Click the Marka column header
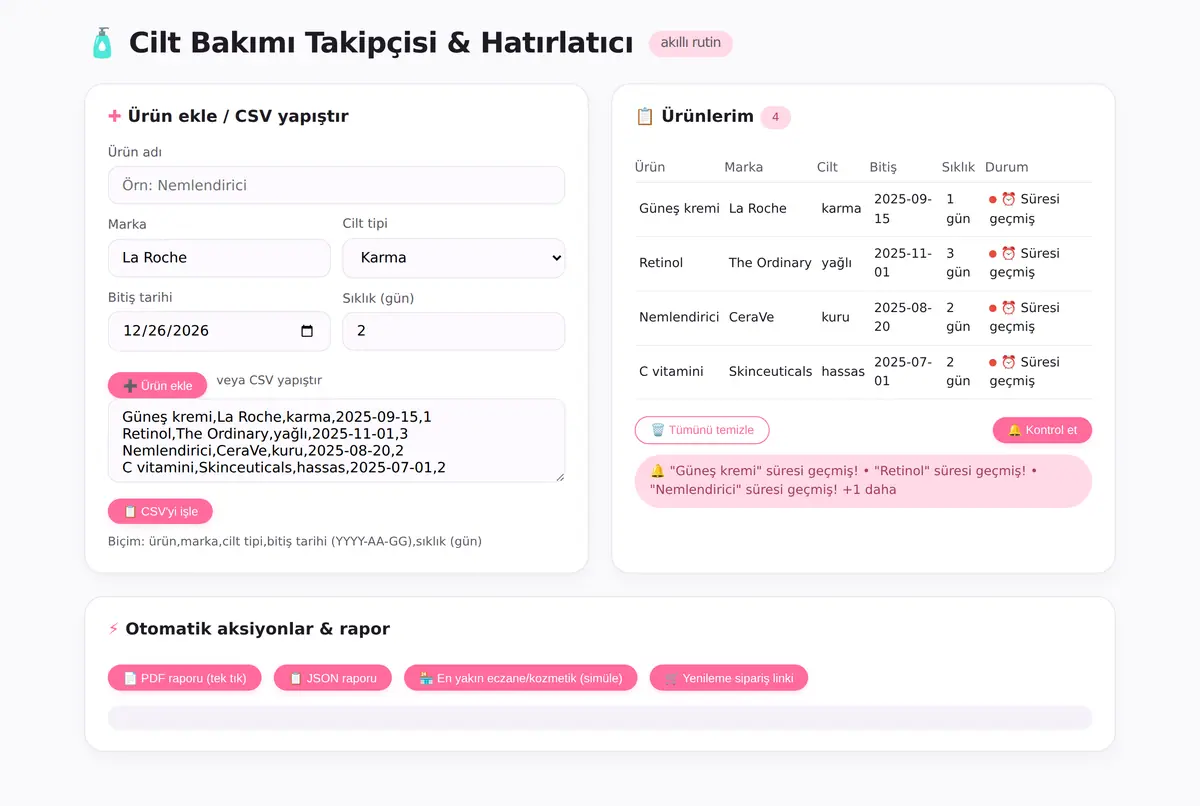Screen dimensions: 1200x806 tap(744, 167)
